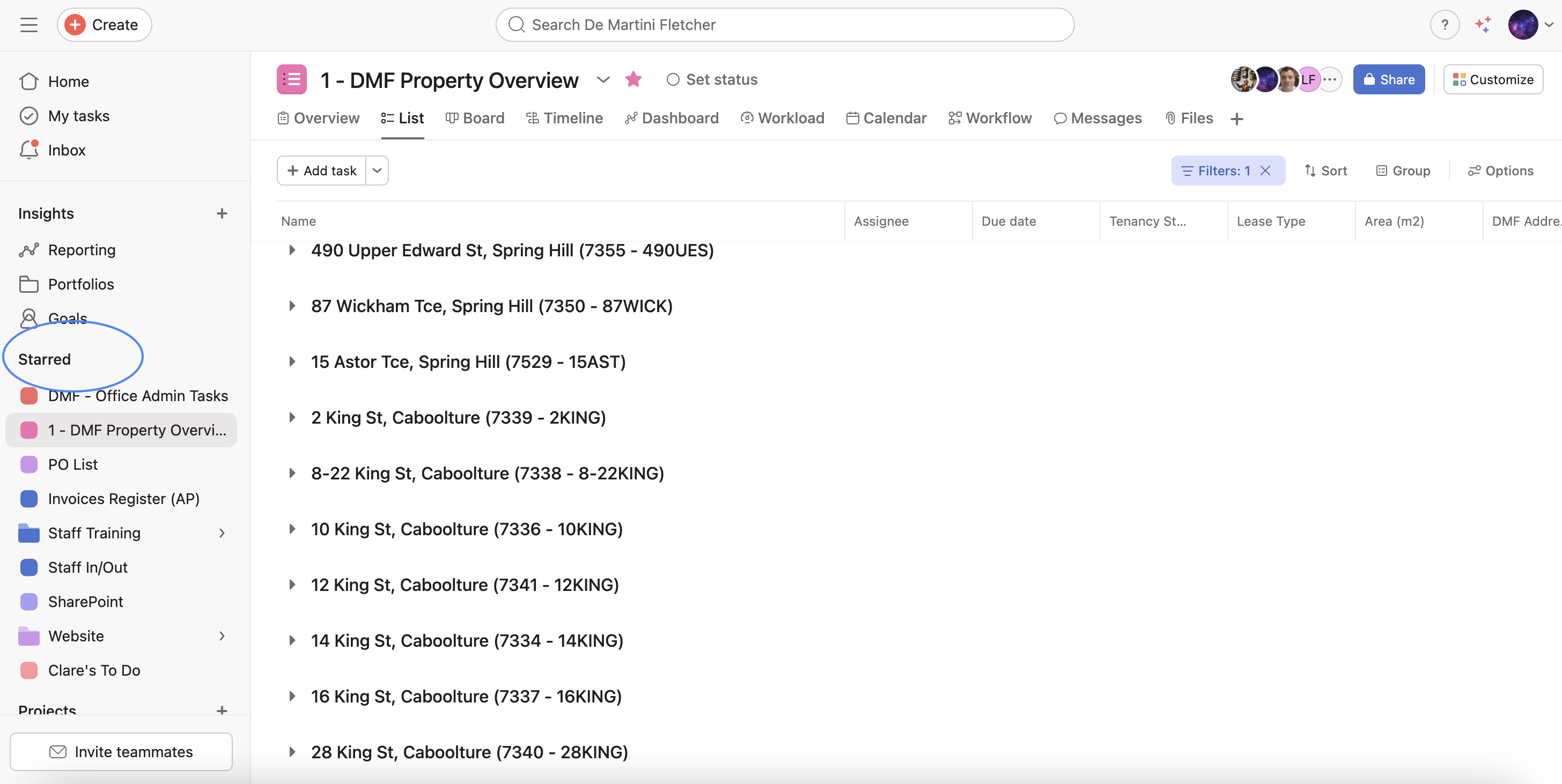Expand 87 Wickham Tce row
The image size is (1562, 784).
(x=292, y=306)
